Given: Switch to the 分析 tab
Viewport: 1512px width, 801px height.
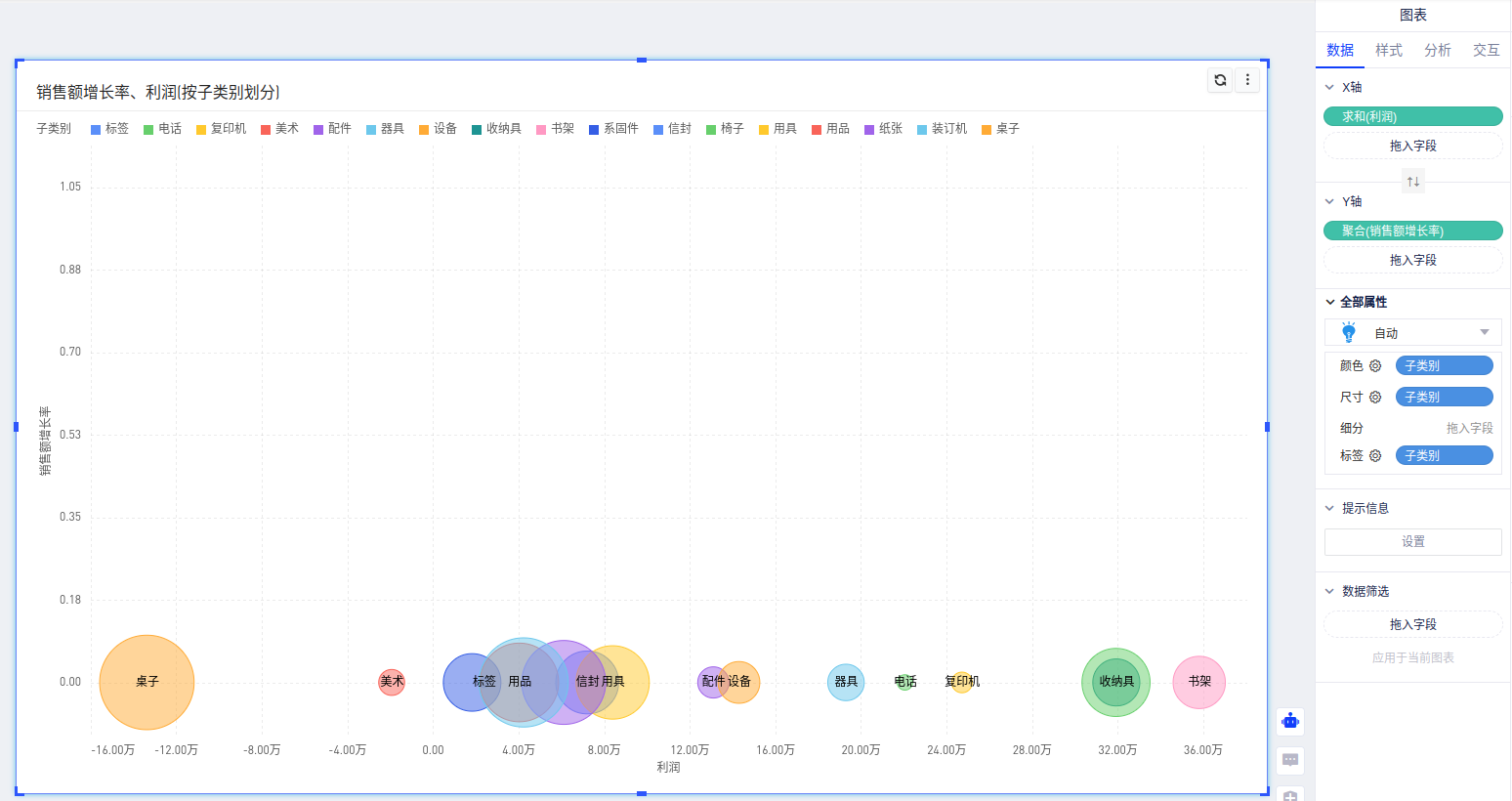Looking at the screenshot, I should pos(1437,51).
